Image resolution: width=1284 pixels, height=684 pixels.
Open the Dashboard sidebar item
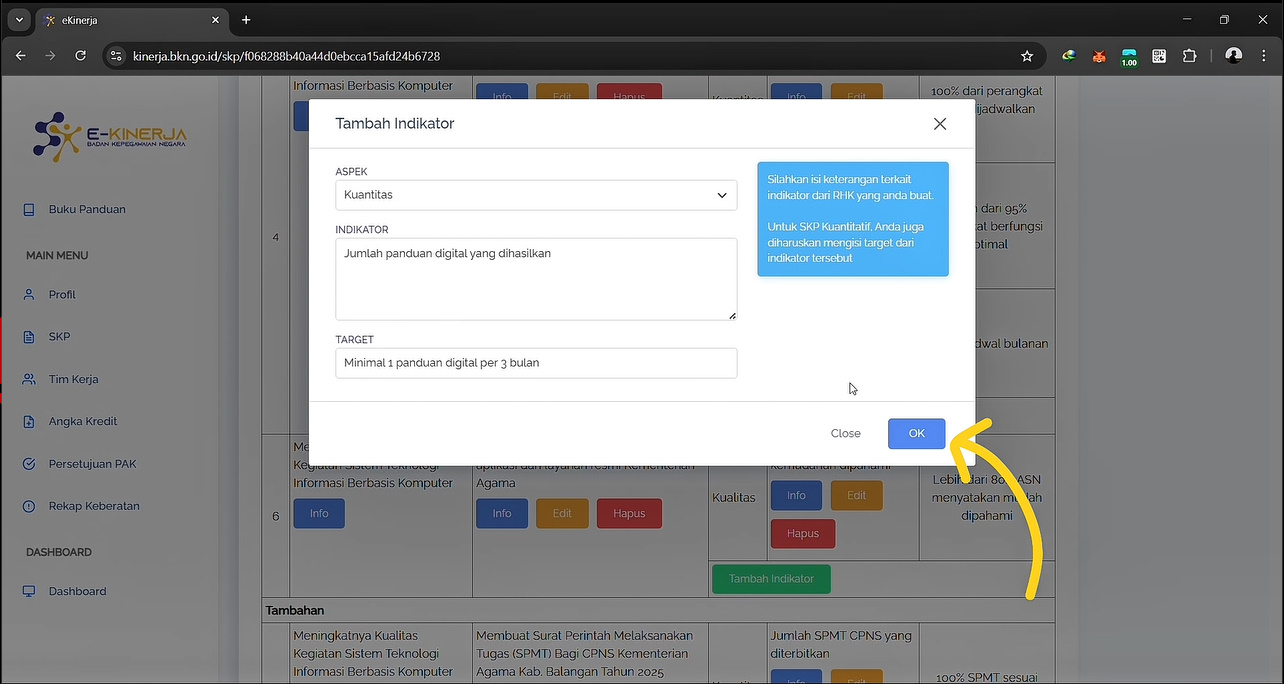coord(77,592)
